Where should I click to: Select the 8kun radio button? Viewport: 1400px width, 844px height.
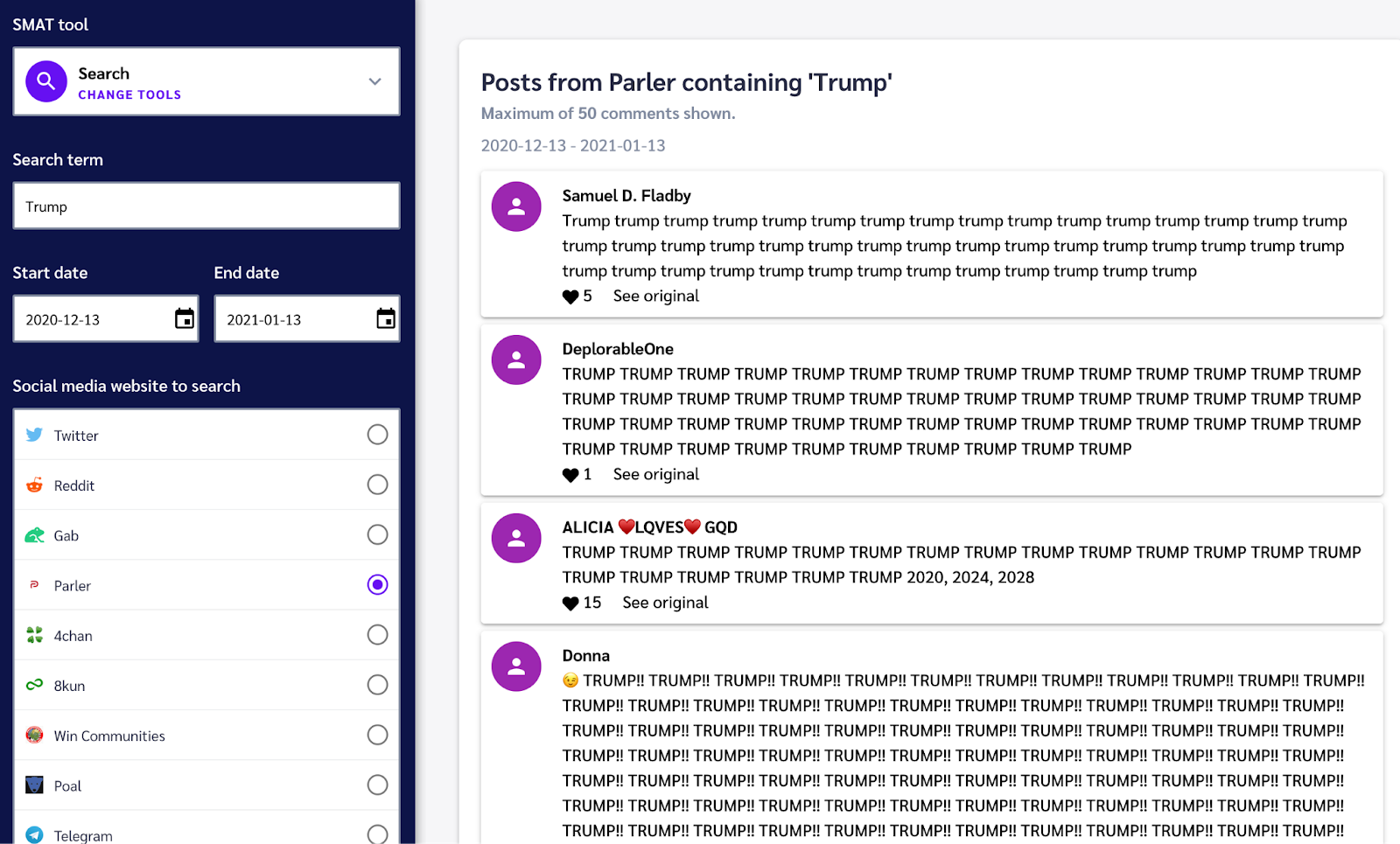[377, 685]
